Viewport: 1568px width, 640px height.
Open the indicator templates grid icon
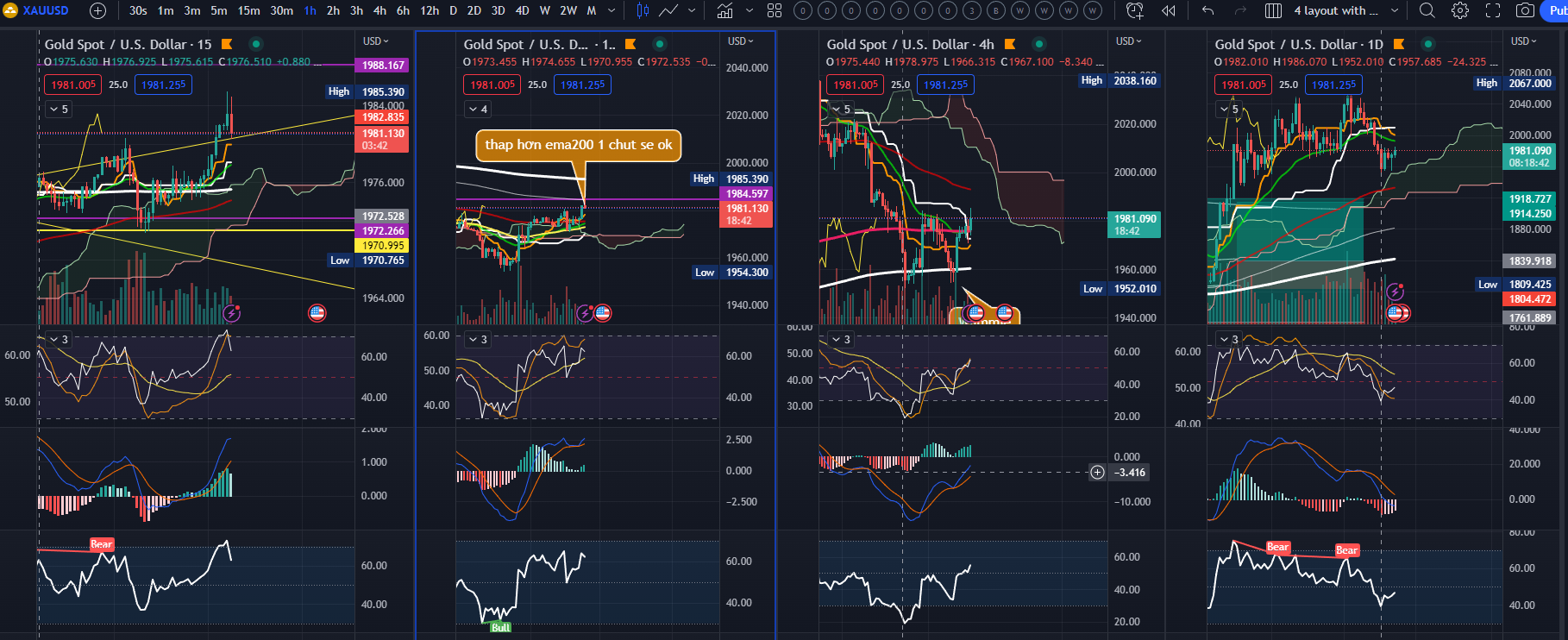tap(775, 10)
